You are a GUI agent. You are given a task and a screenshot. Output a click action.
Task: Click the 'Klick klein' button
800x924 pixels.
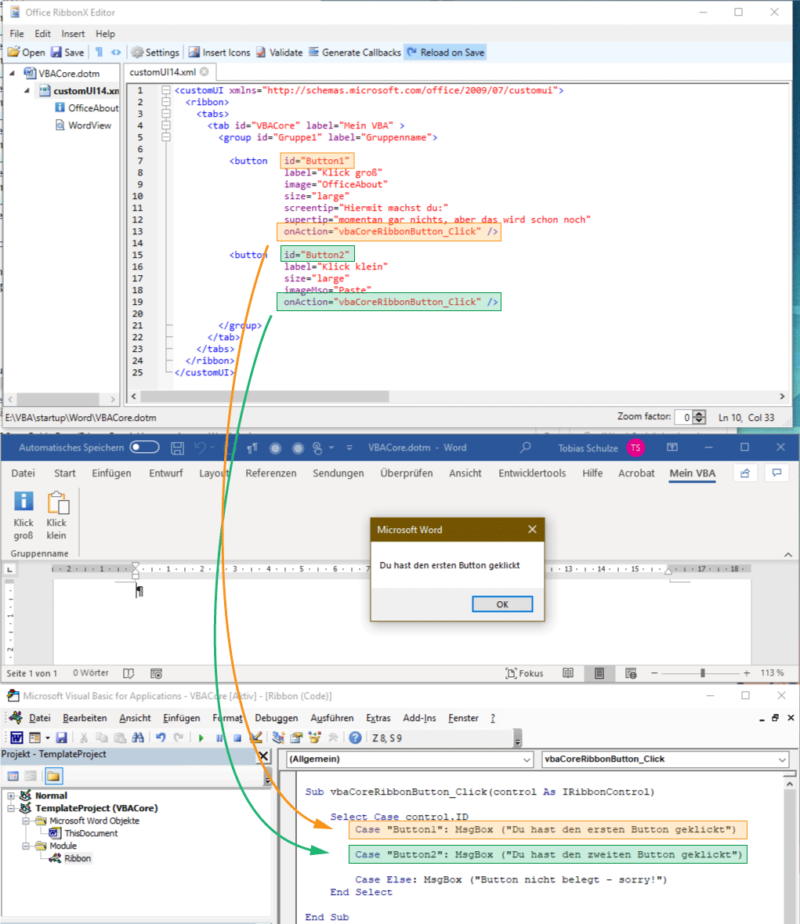tap(56, 513)
